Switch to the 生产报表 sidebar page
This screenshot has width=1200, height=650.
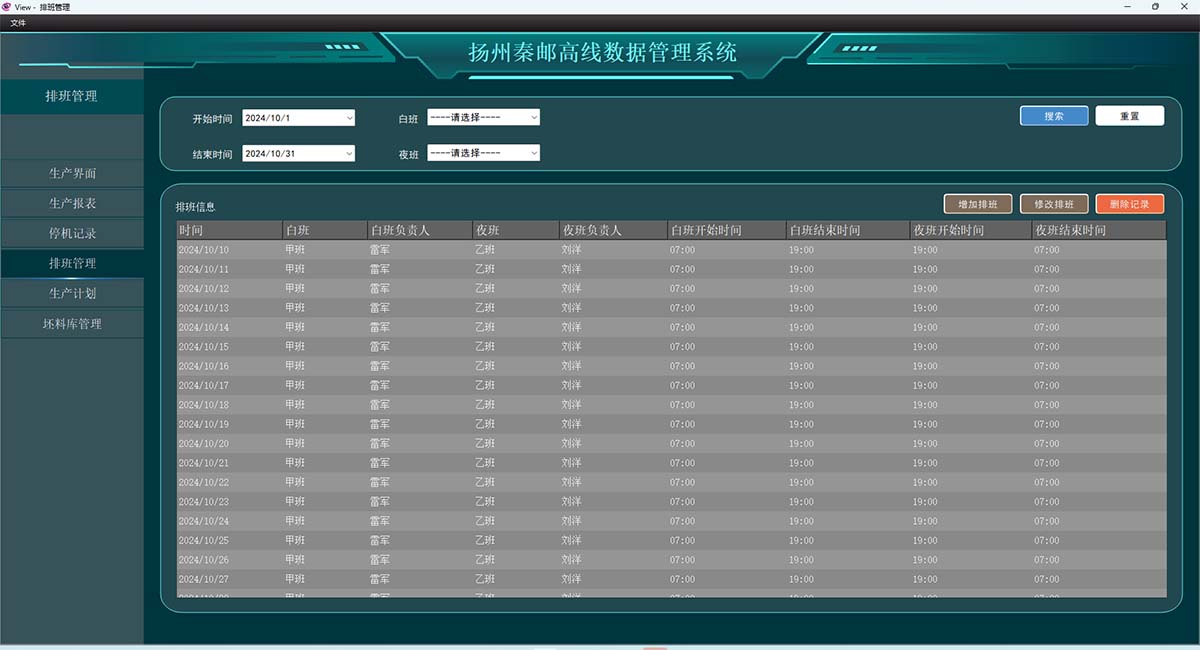pyautogui.click(x=72, y=203)
